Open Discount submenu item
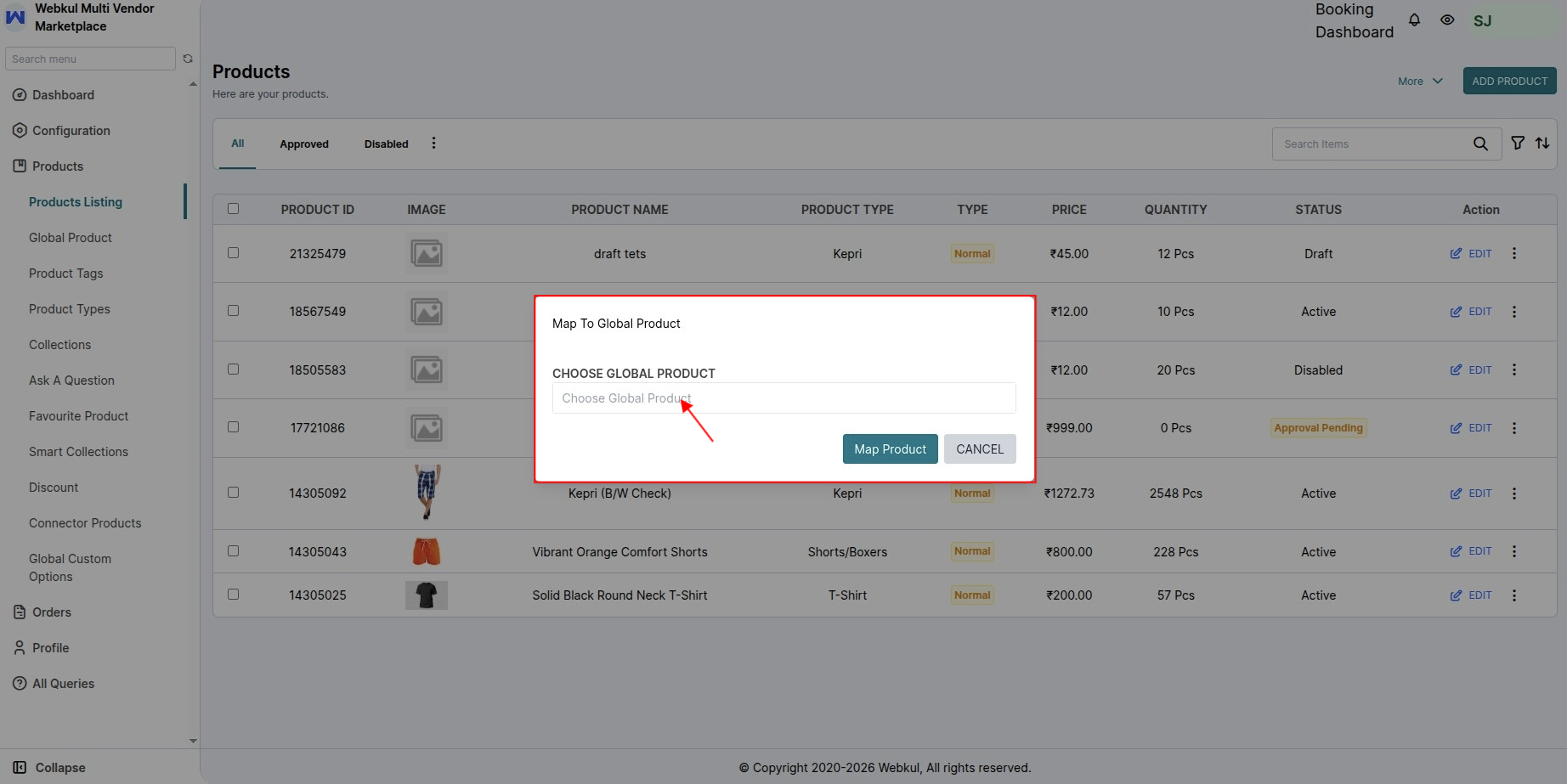The width and height of the screenshot is (1567, 784). [54, 488]
